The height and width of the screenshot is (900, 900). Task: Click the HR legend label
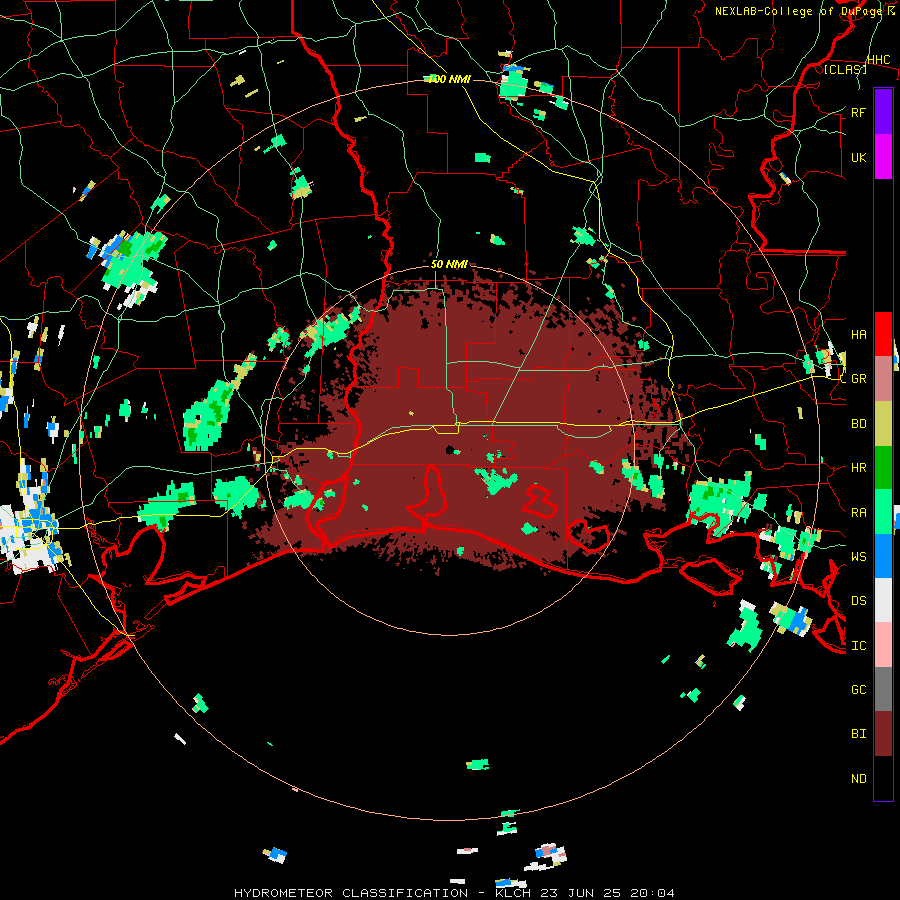858,468
